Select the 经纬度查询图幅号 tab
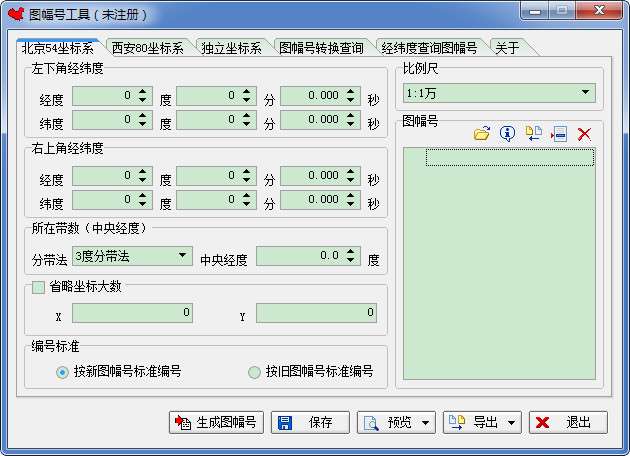Screen dimensions: 630x456 429,48
